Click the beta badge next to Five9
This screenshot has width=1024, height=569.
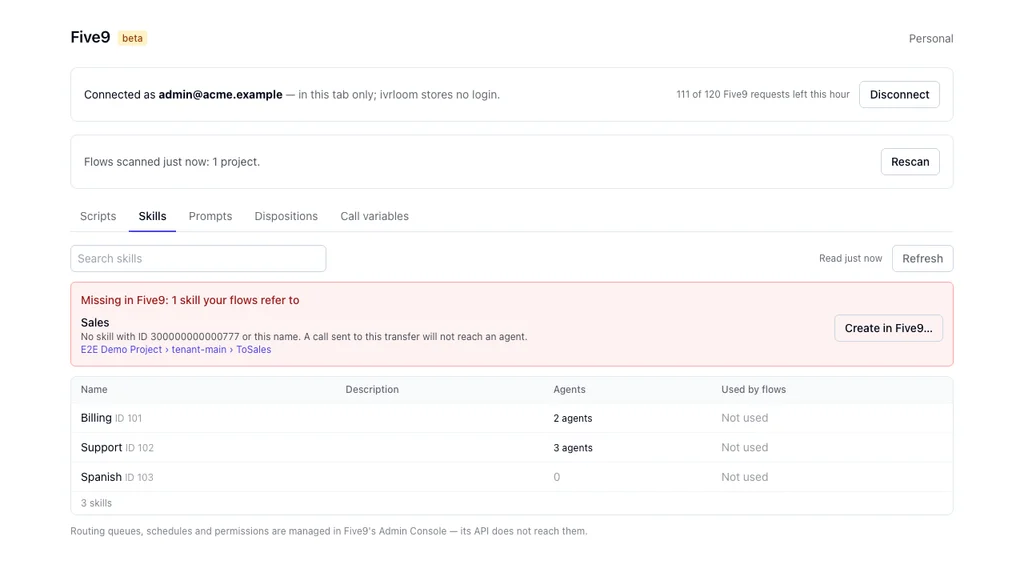pyautogui.click(x=132, y=38)
